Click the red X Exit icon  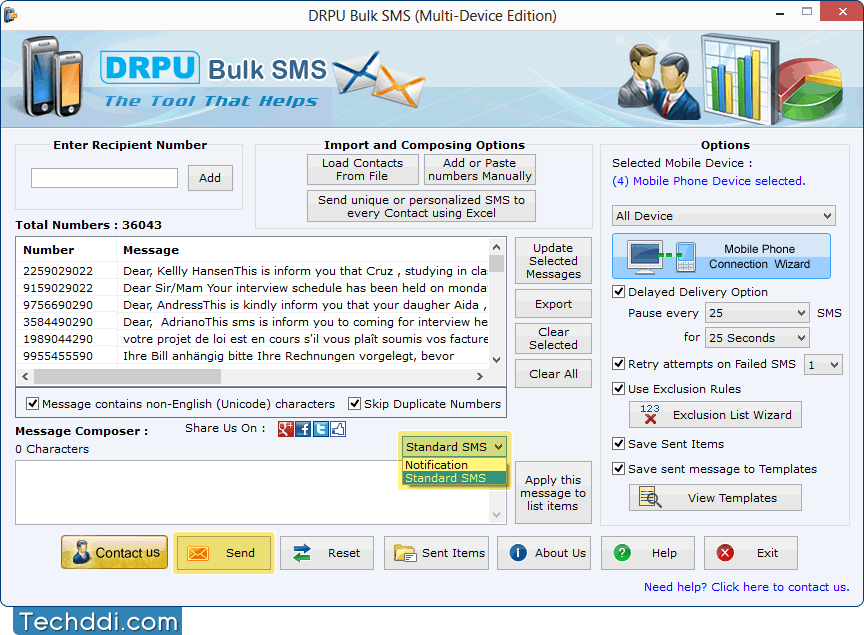tap(725, 552)
